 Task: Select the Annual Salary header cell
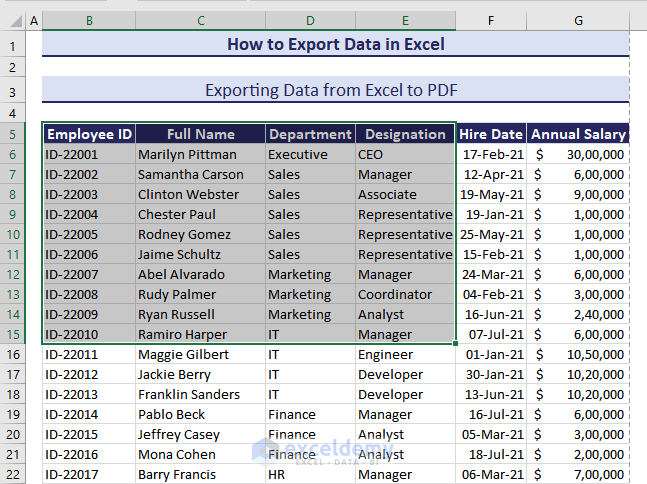point(579,134)
